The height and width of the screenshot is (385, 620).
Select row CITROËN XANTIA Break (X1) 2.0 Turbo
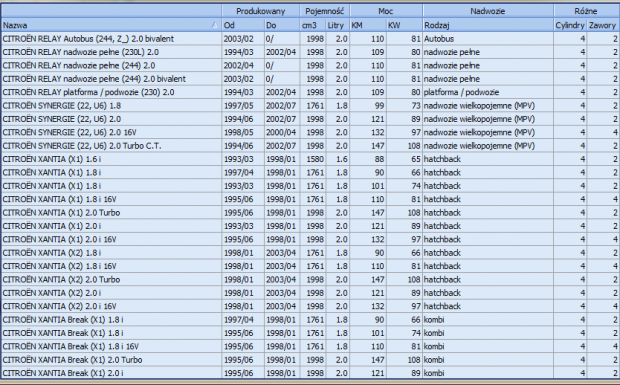click(310, 360)
